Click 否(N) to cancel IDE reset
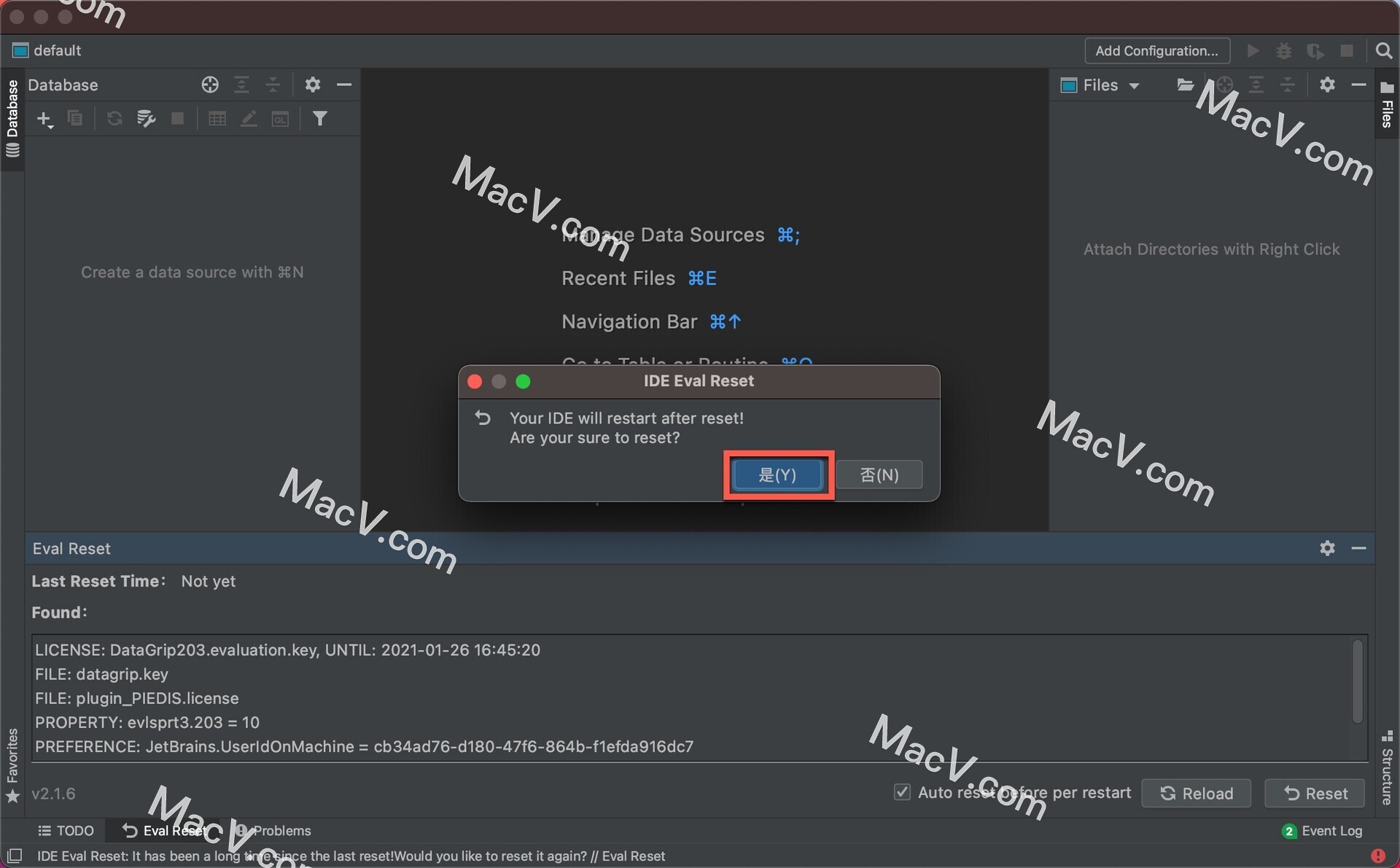 point(878,474)
